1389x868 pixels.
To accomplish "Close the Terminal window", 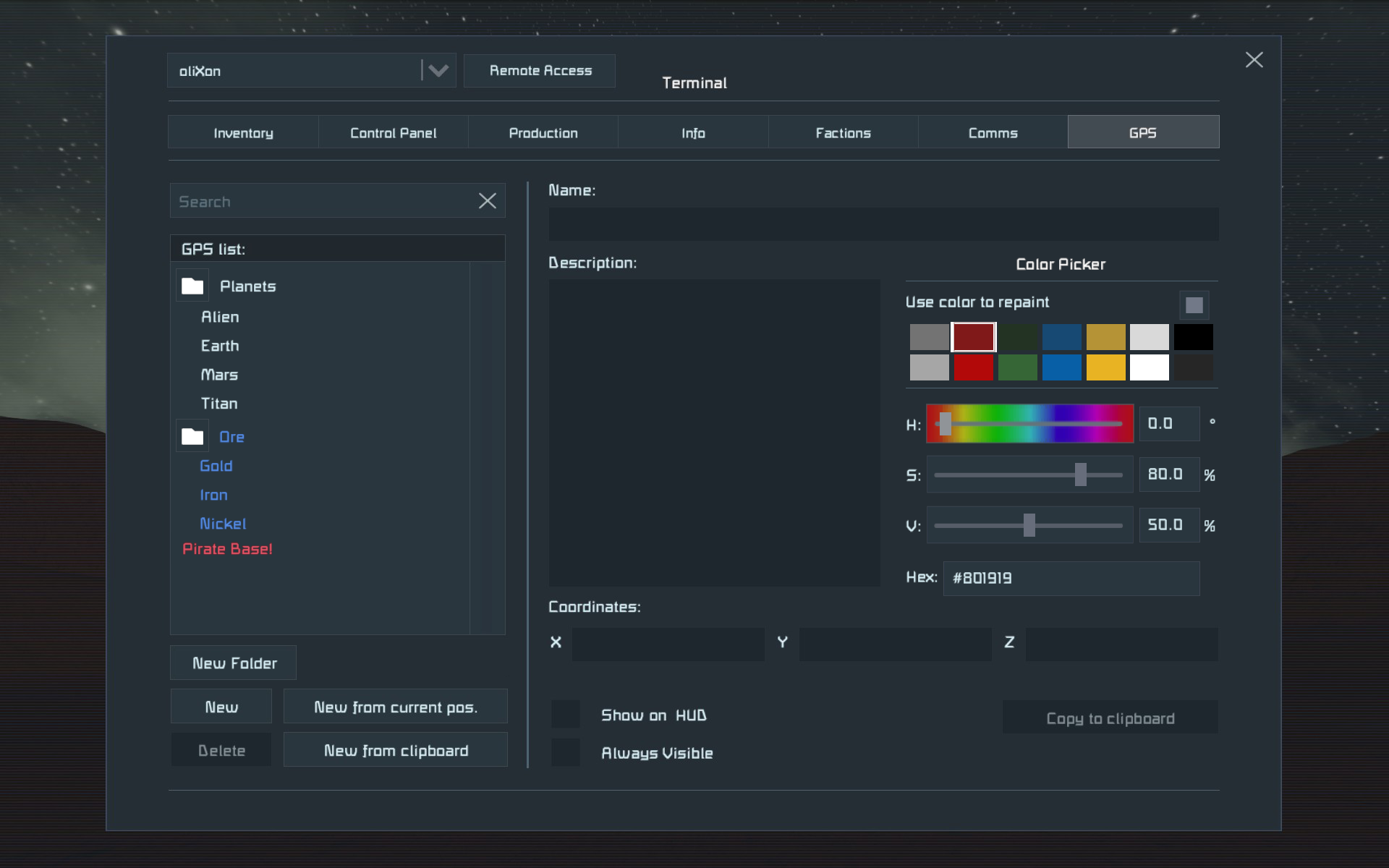I will click(x=1254, y=60).
